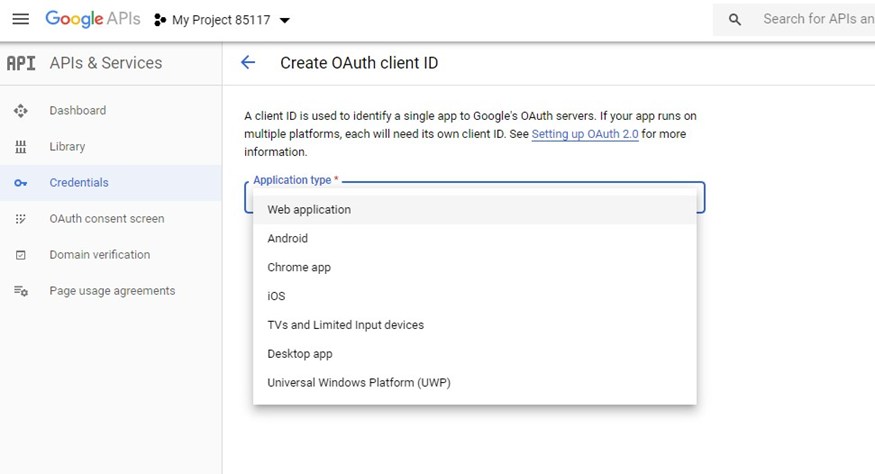Image resolution: width=875 pixels, height=474 pixels.
Task: Click the Page usage agreements icon
Action: 21,291
